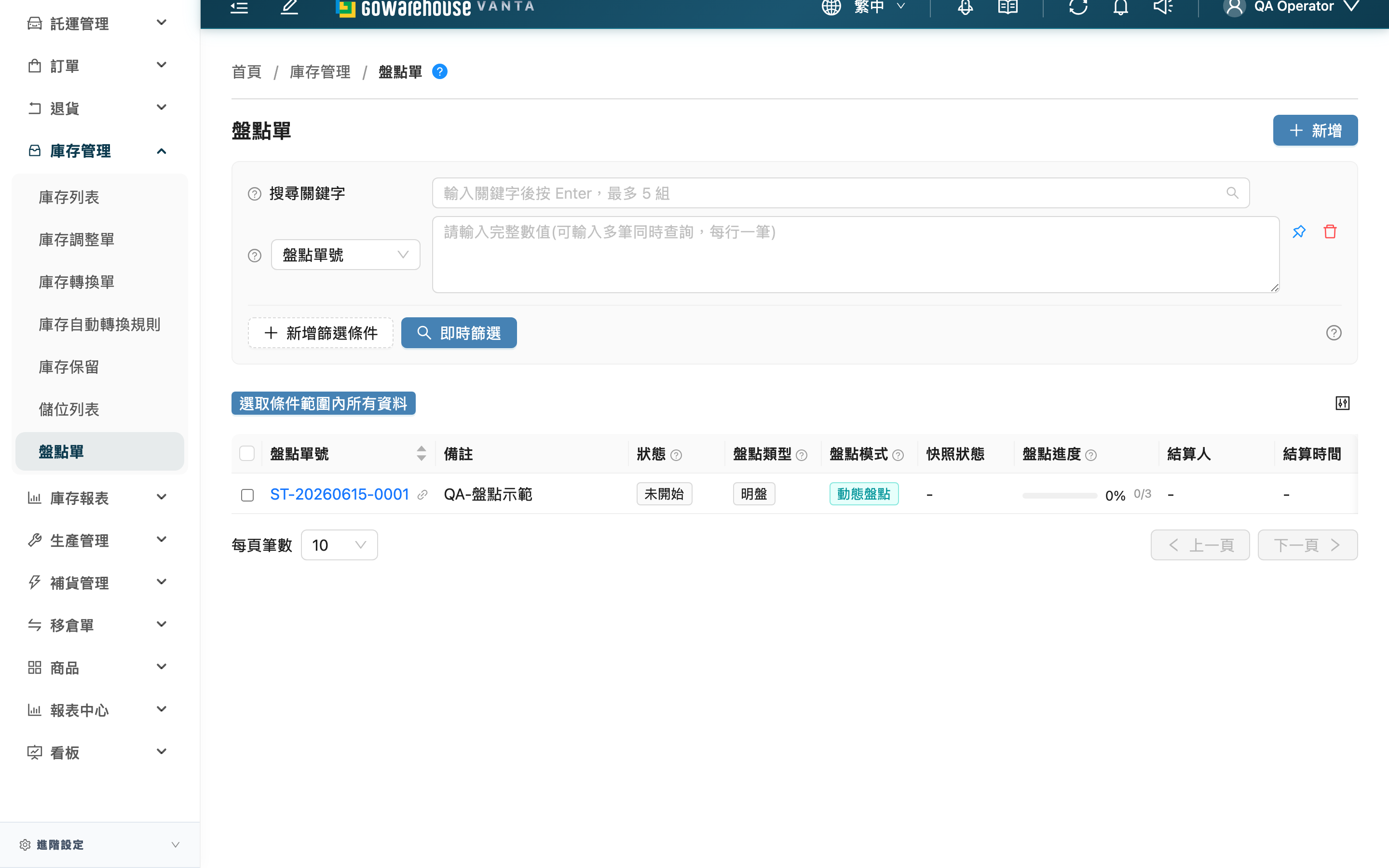Click help icon at filter panel right
Viewport: 1389px width, 868px height.
pos(1334,333)
